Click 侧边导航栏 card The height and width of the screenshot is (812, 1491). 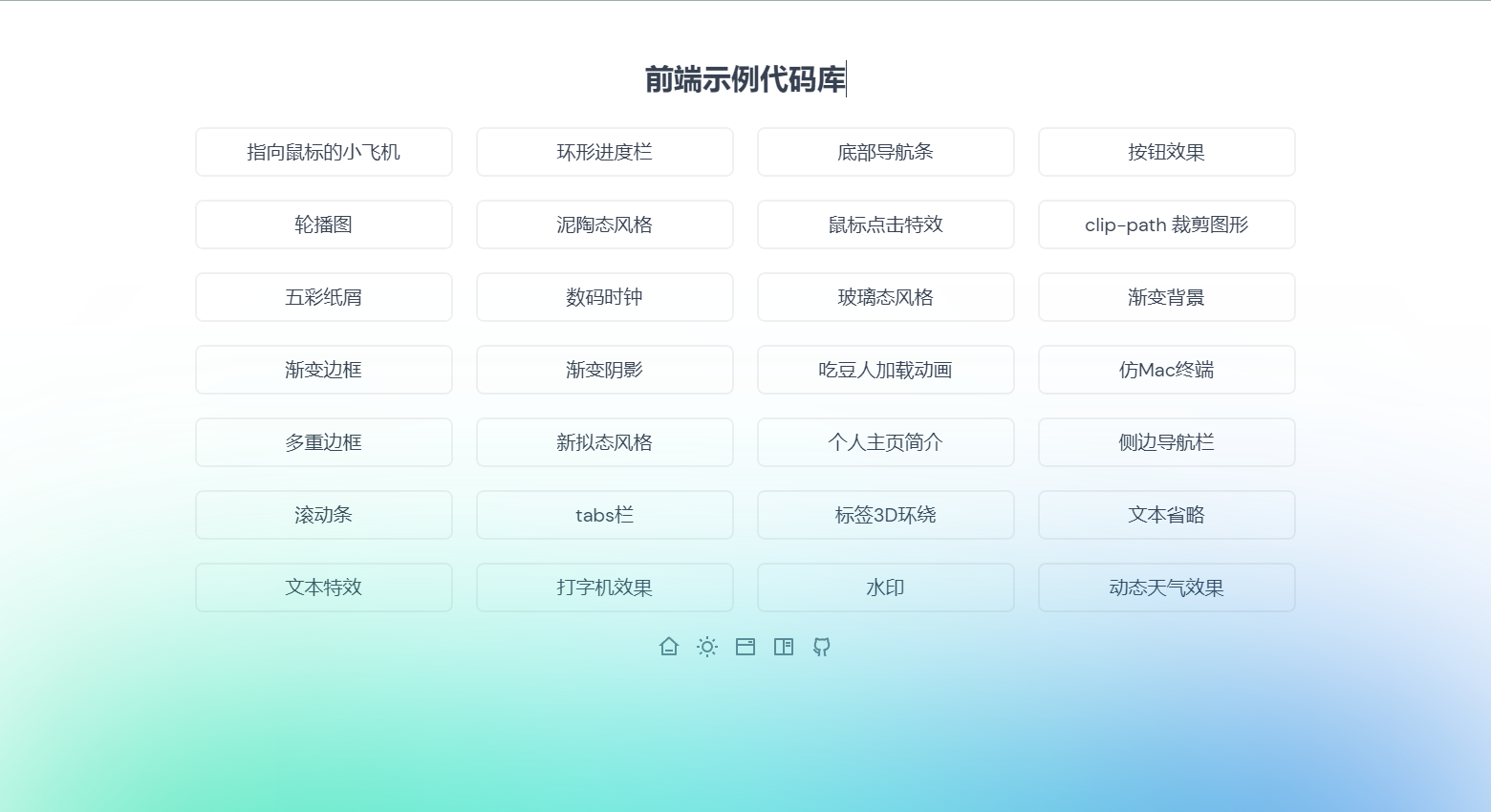1167,442
